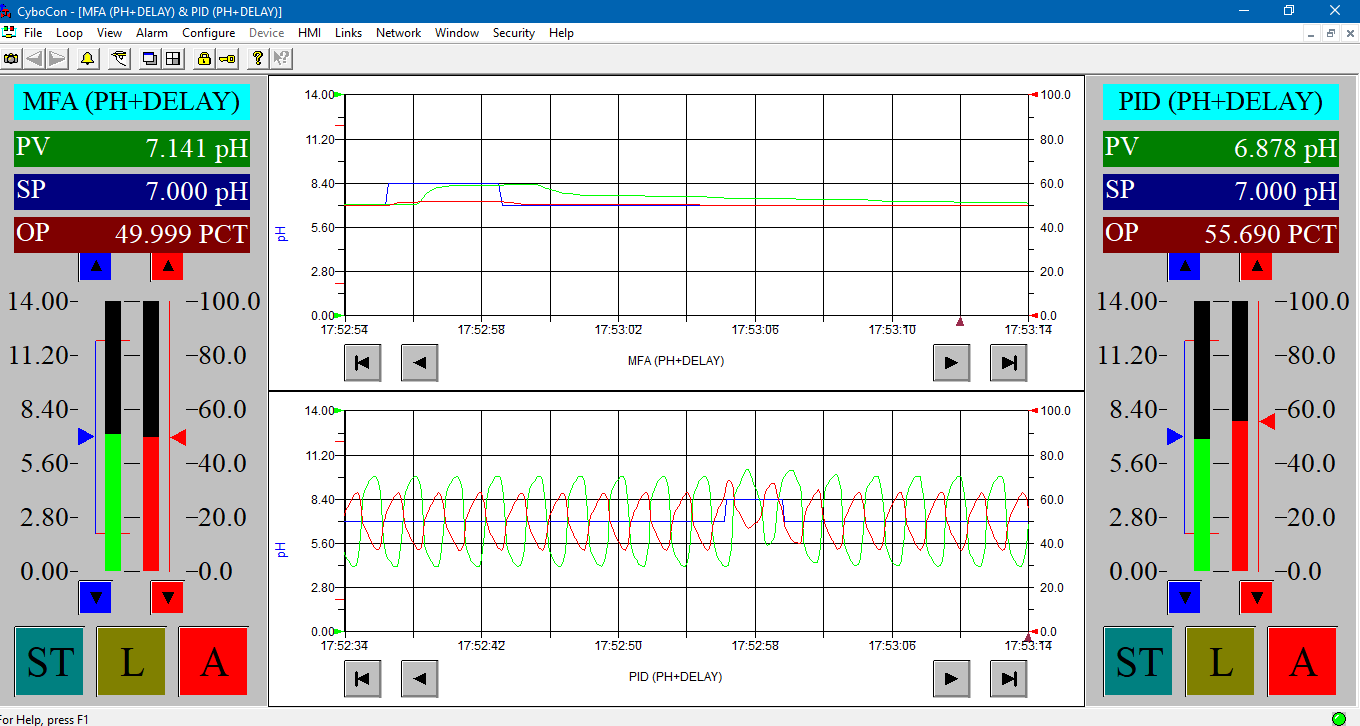Viewport: 1360px width, 726px height.
Task: Open alarms with the yellow bell icon
Action: tap(87, 59)
